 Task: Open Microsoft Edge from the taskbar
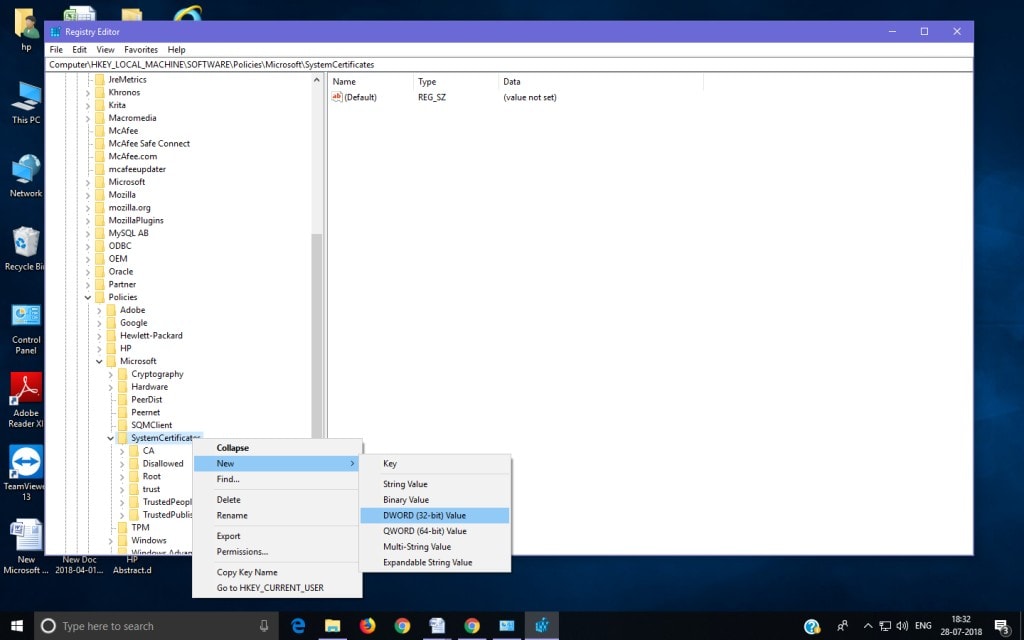[x=298, y=626]
